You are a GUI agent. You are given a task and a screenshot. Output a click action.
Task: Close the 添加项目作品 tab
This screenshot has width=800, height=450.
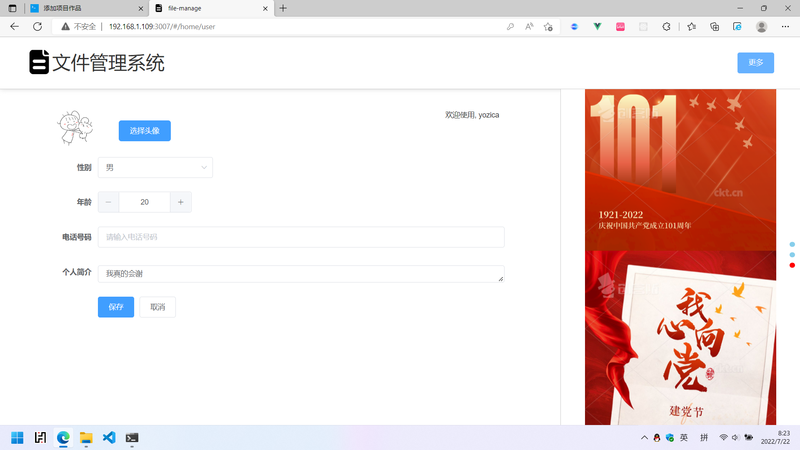click(x=141, y=9)
